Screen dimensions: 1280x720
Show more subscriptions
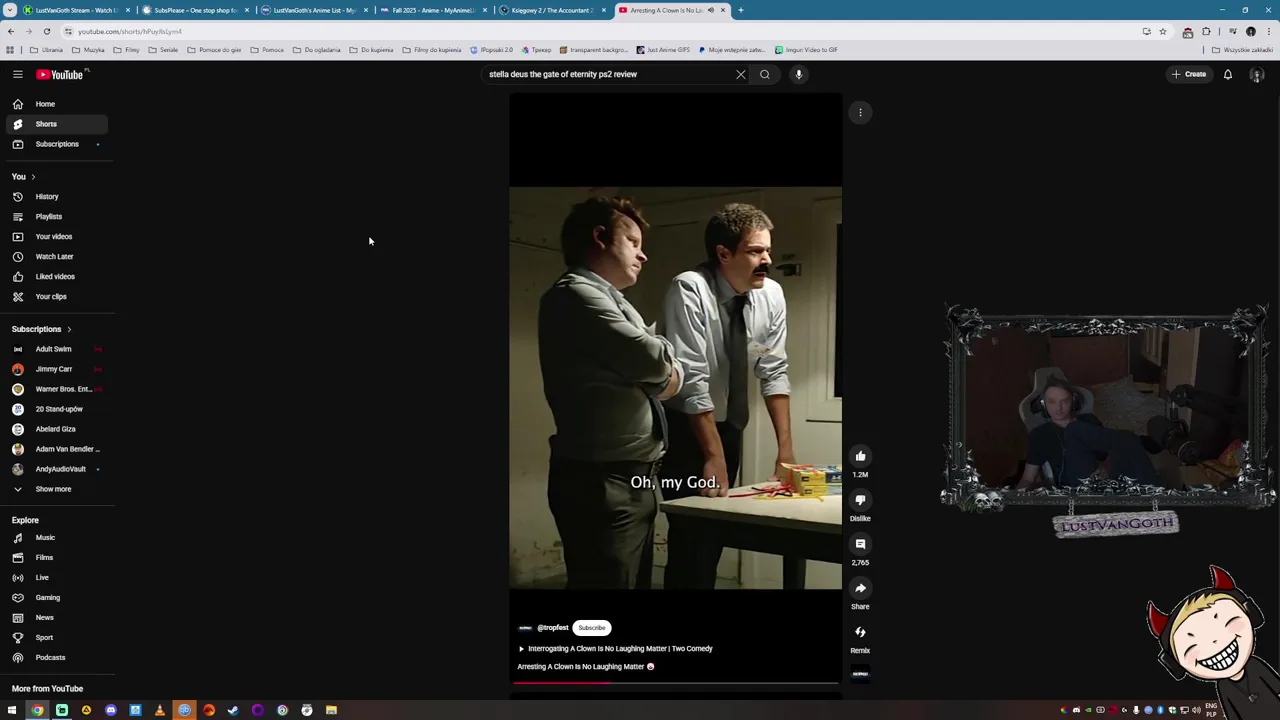[x=56, y=489]
